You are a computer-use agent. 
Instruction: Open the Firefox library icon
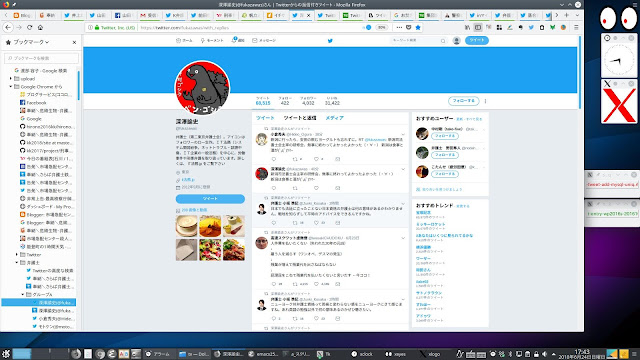(467, 27)
